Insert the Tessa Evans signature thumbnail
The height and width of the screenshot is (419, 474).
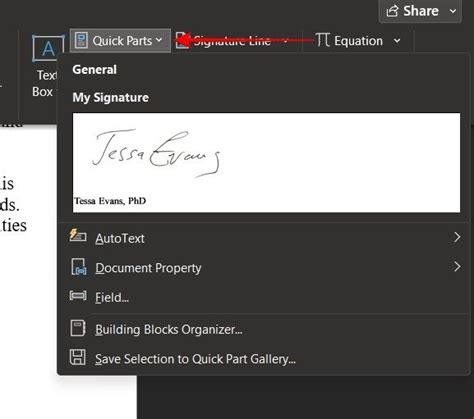click(x=266, y=163)
